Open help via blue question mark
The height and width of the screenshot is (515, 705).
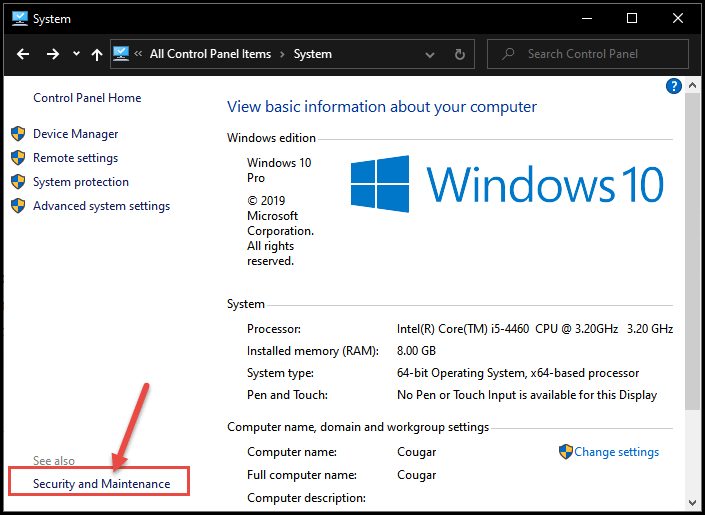[x=674, y=86]
